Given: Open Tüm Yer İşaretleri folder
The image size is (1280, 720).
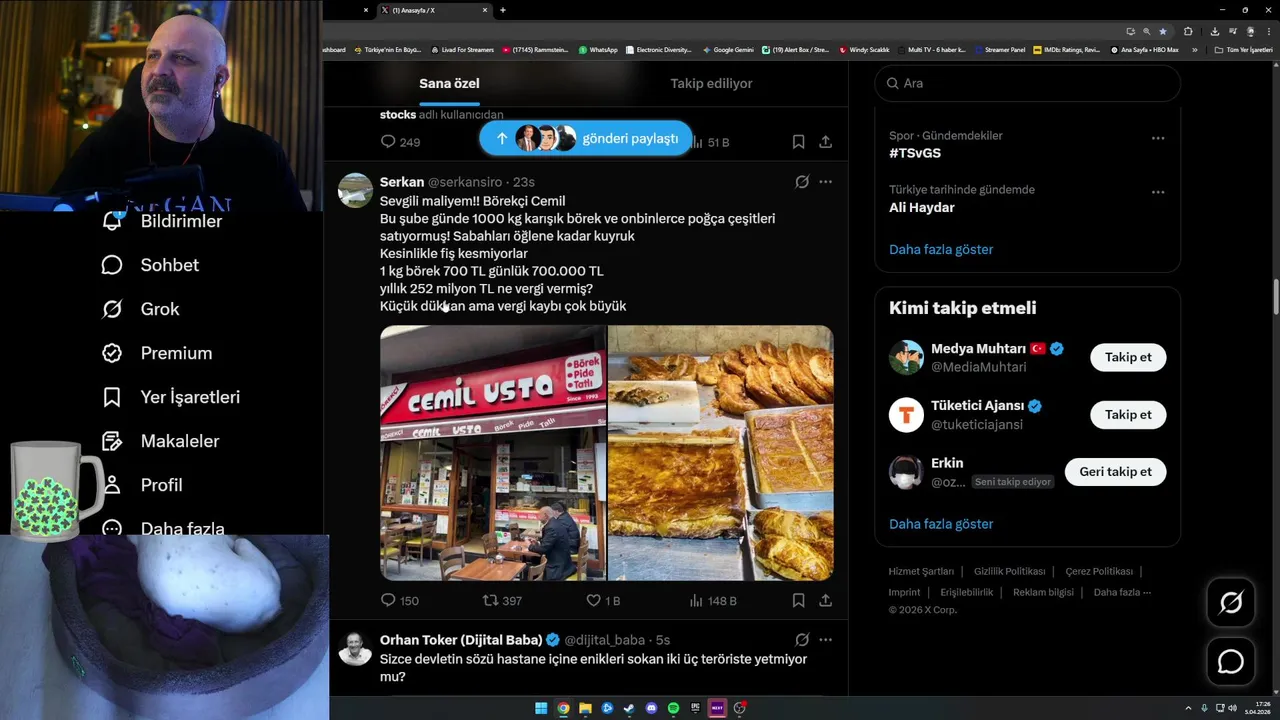Looking at the screenshot, I should (1243, 49).
